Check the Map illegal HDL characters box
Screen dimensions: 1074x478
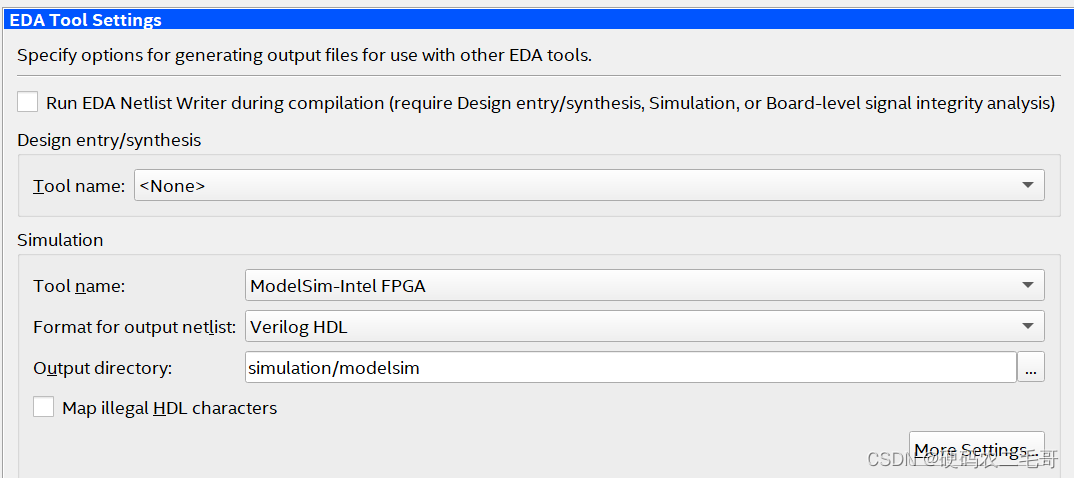coord(44,408)
